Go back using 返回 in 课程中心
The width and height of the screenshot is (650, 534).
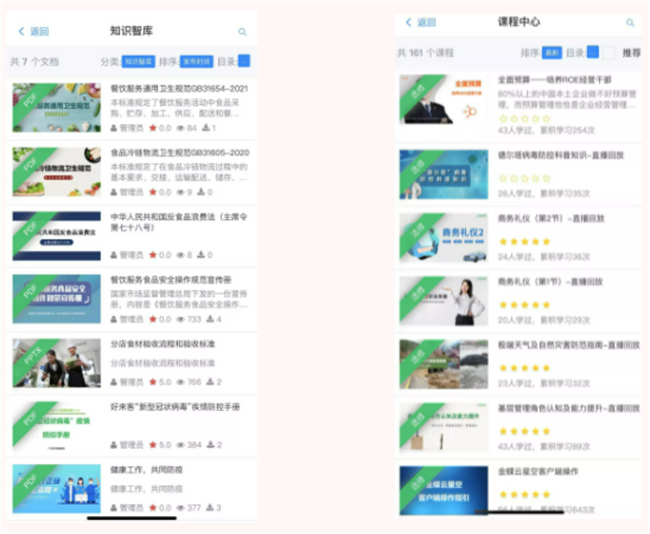(420, 22)
